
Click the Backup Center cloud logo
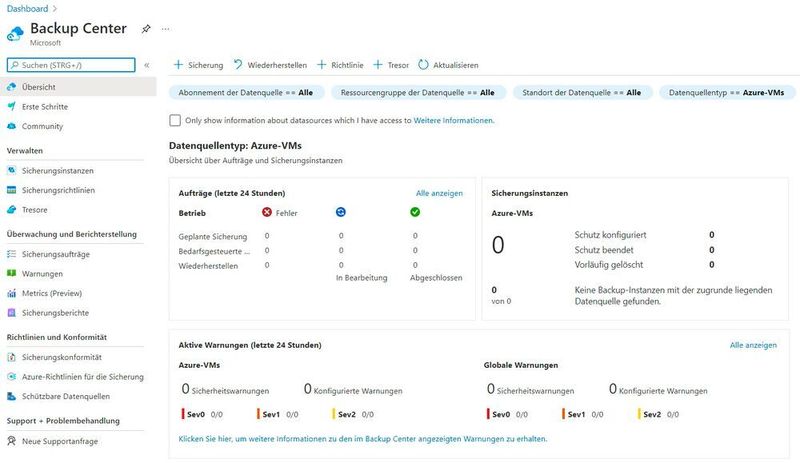coord(15,34)
